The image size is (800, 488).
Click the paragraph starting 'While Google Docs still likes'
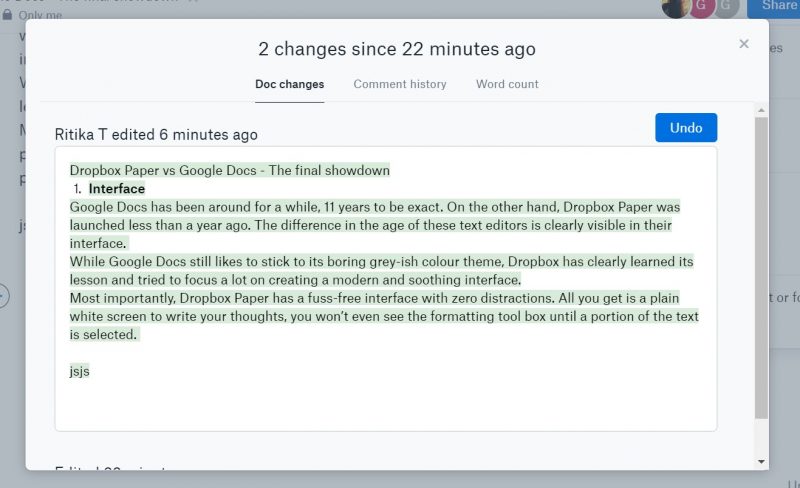pyautogui.click(x=382, y=271)
